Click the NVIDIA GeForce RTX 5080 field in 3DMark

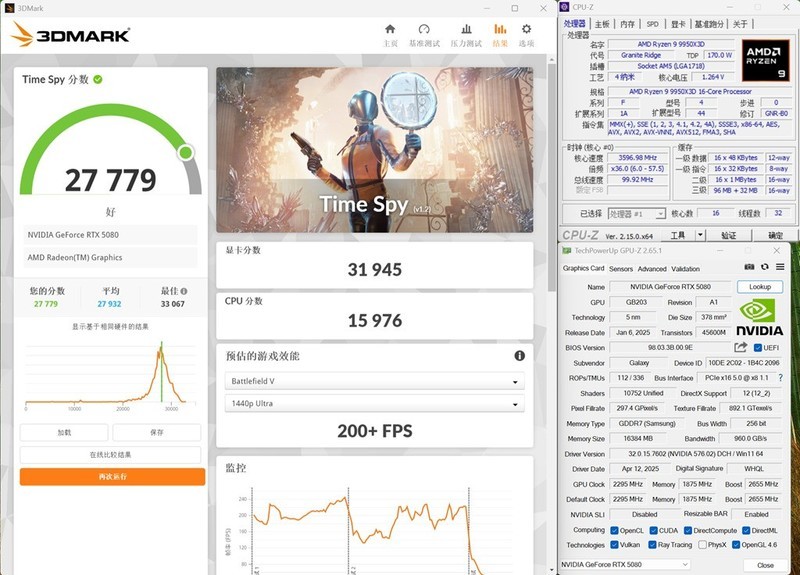click(110, 235)
